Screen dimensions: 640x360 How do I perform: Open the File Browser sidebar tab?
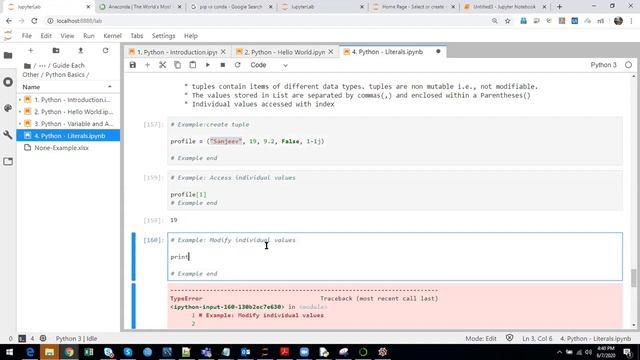8,56
